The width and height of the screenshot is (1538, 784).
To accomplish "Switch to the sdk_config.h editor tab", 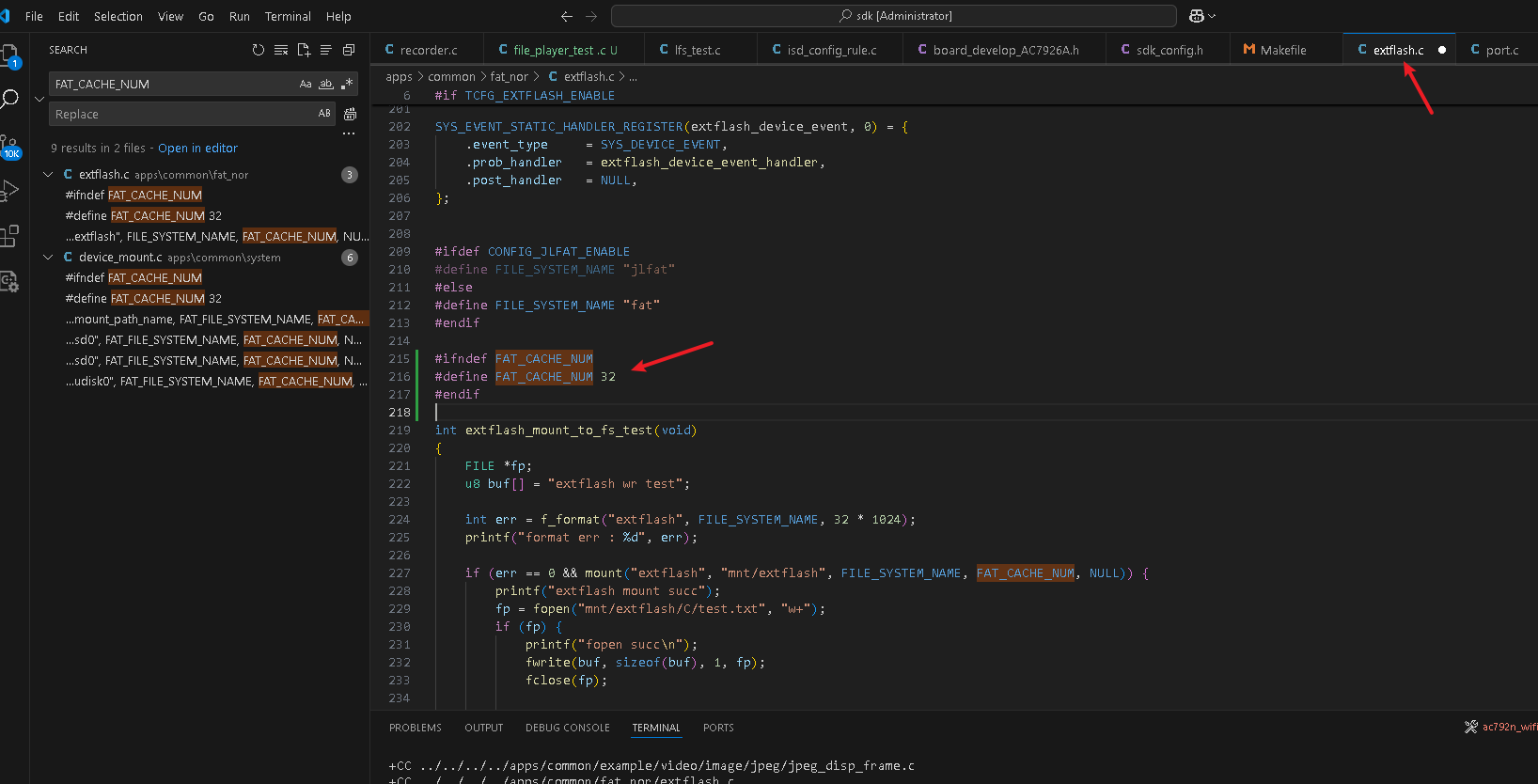I will pos(1169,50).
